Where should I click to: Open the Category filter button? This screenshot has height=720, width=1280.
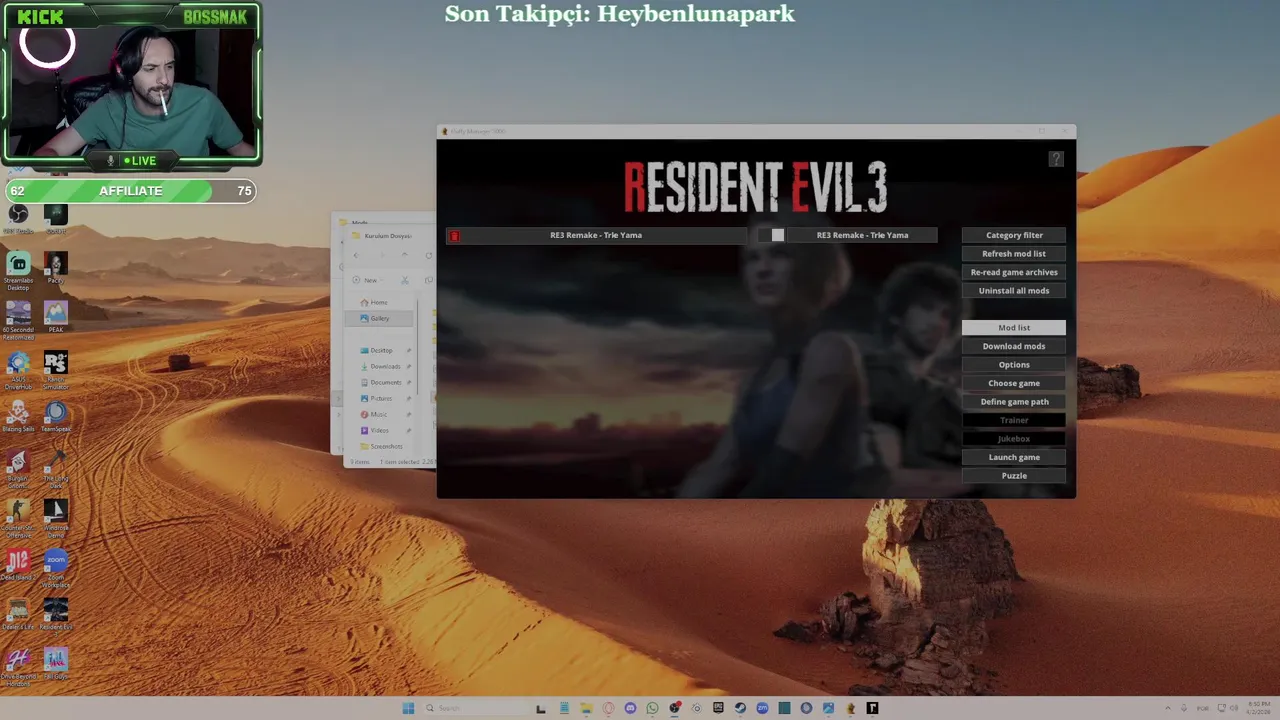tap(1014, 235)
